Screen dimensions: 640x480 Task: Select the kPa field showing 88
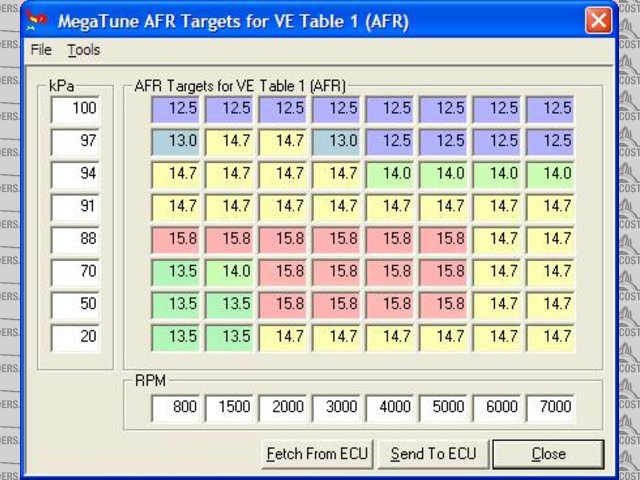click(75, 240)
